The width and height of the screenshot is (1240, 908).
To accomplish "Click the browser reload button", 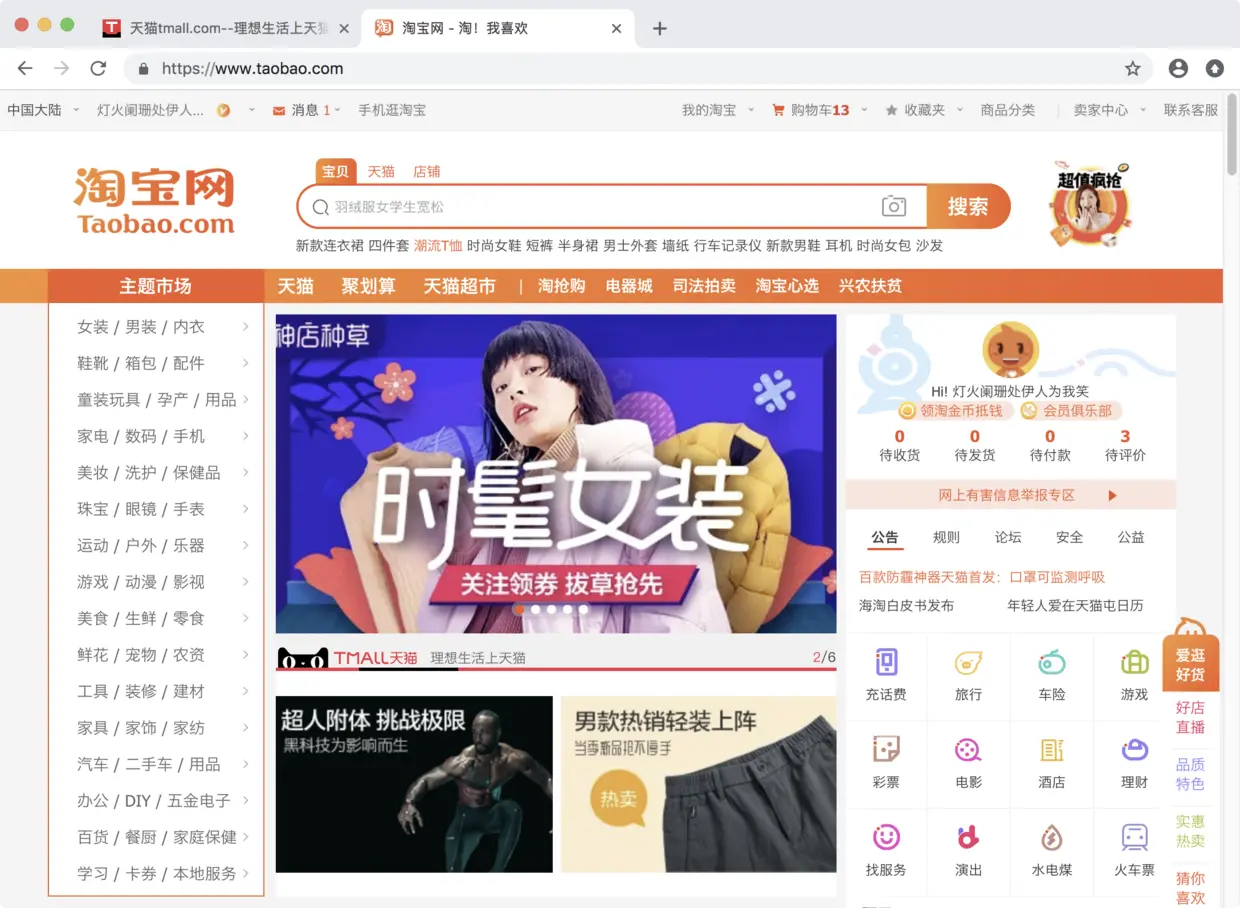I will coord(98,69).
